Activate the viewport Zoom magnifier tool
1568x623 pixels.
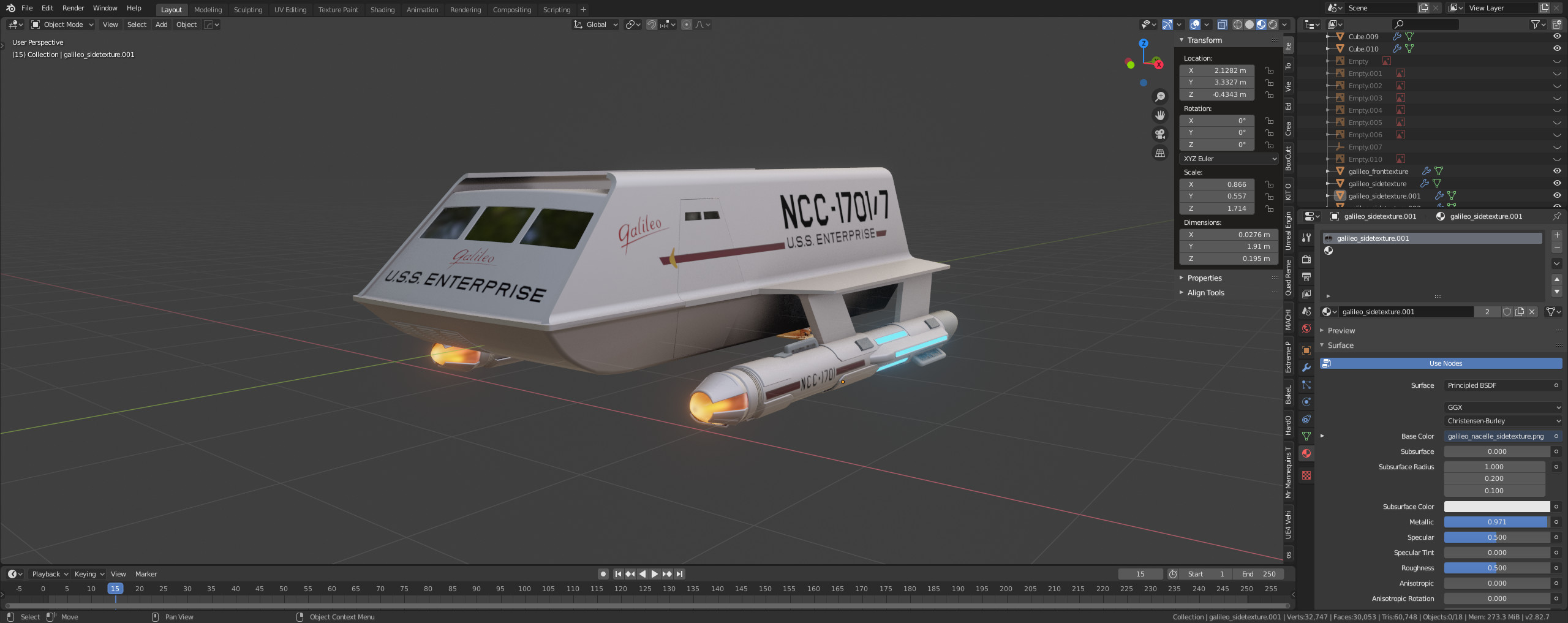coord(1159,96)
